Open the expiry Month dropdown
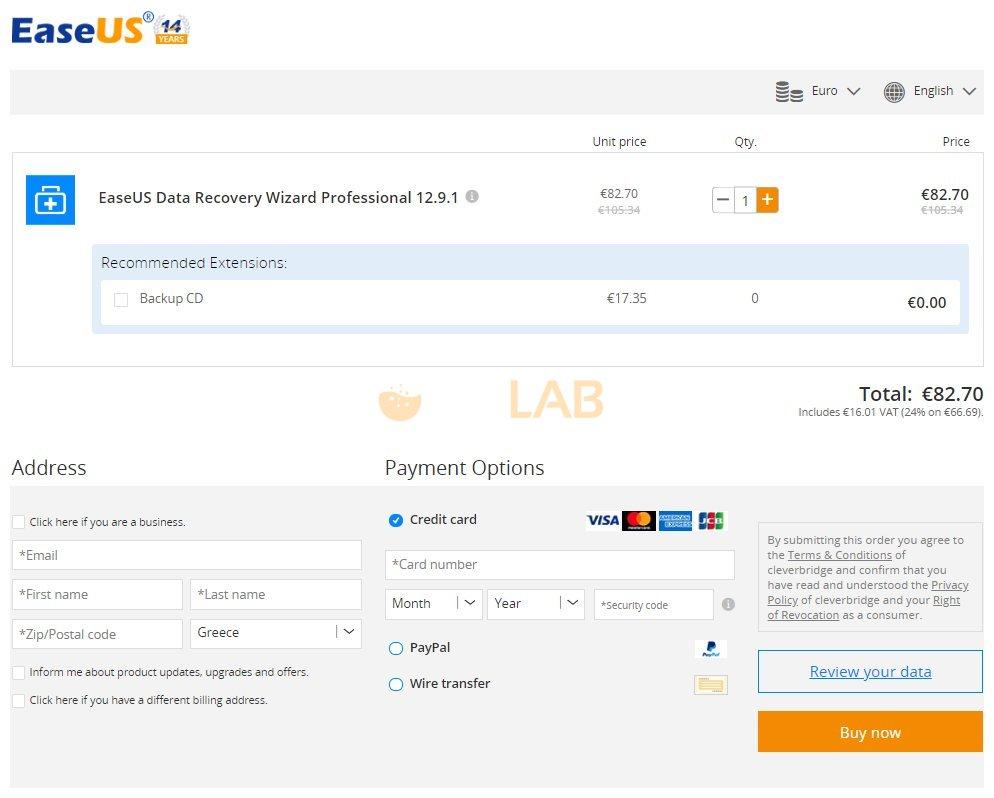The width and height of the screenshot is (994, 798). point(434,604)
